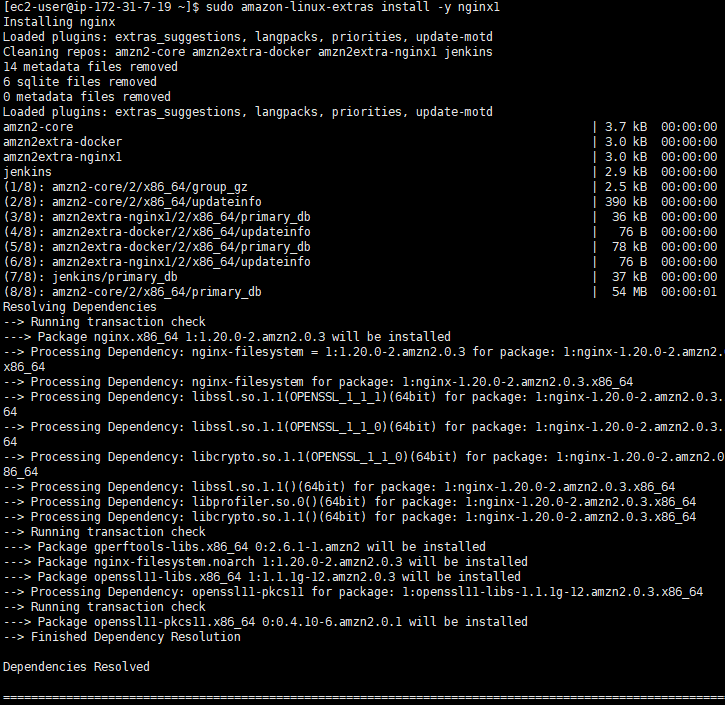Click '(1/8): amzn2-core/2/x86_64/group_gz' line
The image size is (725, 705).
tap(125, 187)
